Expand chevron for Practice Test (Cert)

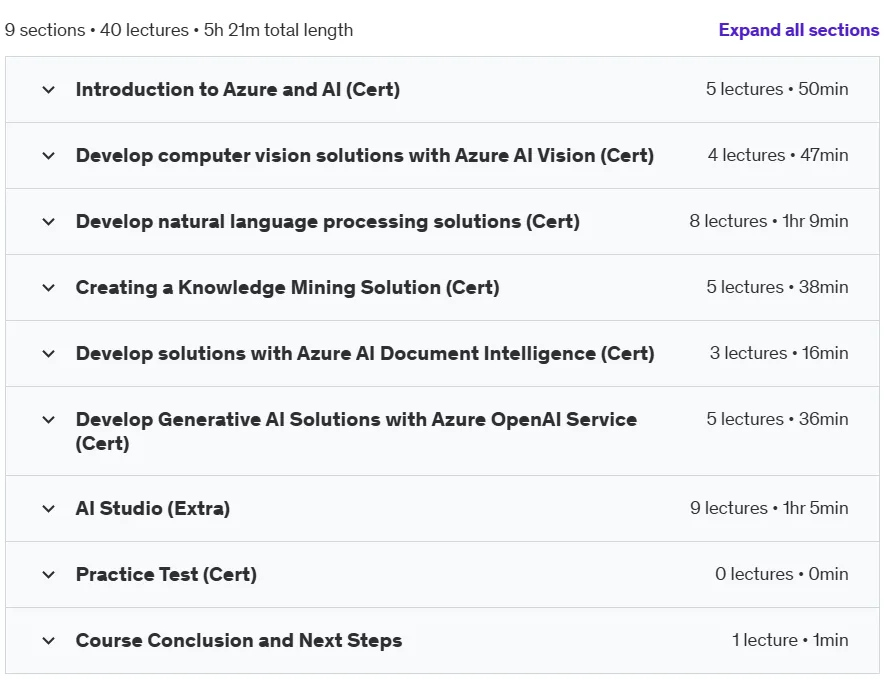48,575
